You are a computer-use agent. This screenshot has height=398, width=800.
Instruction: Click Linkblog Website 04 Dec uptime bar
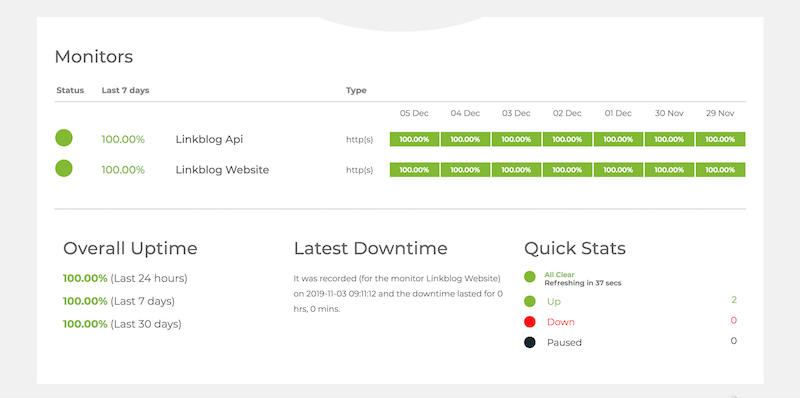coord(465,170)
